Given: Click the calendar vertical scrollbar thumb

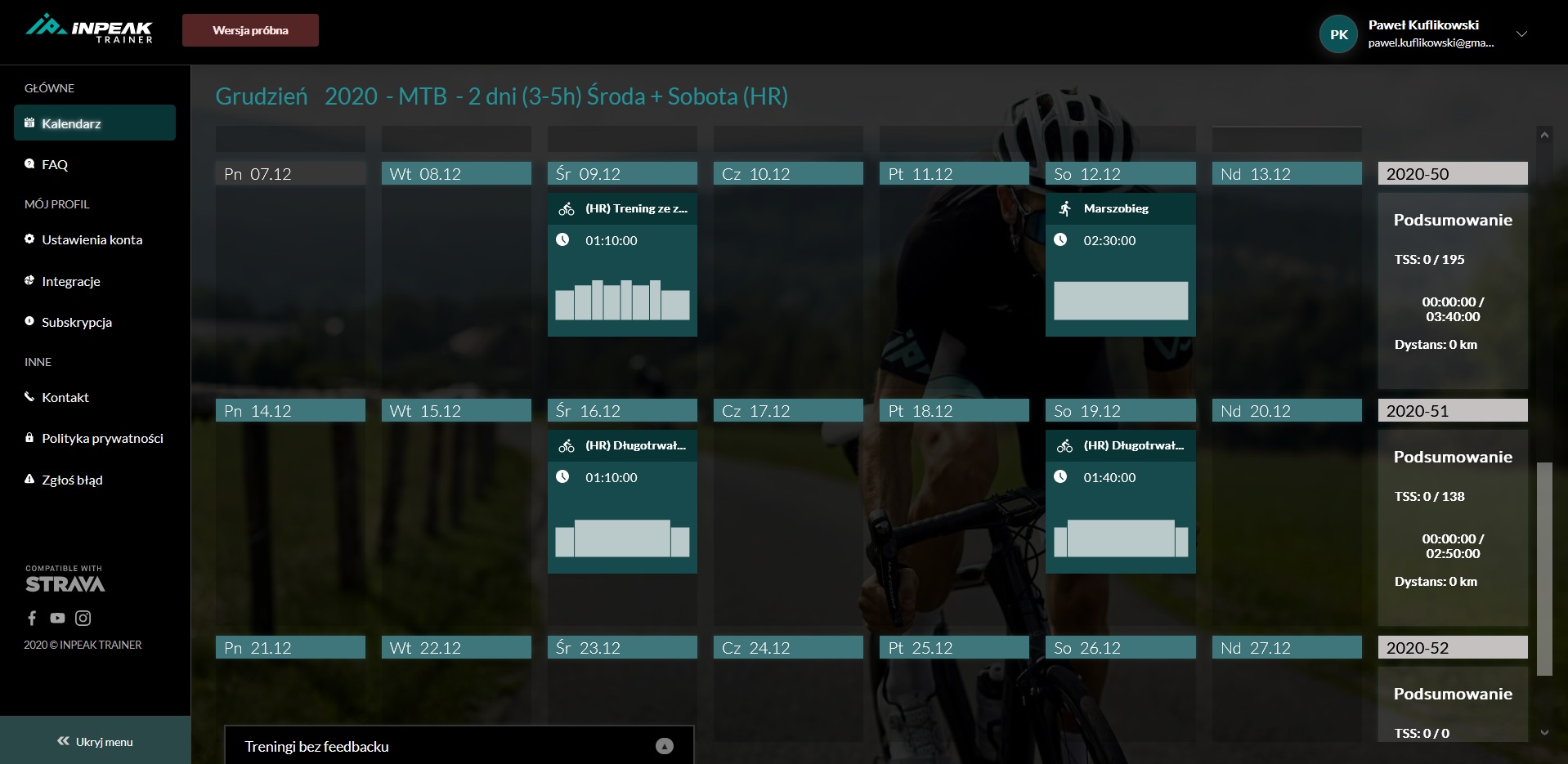Looking at the screenshot, I should (1543, 569).
